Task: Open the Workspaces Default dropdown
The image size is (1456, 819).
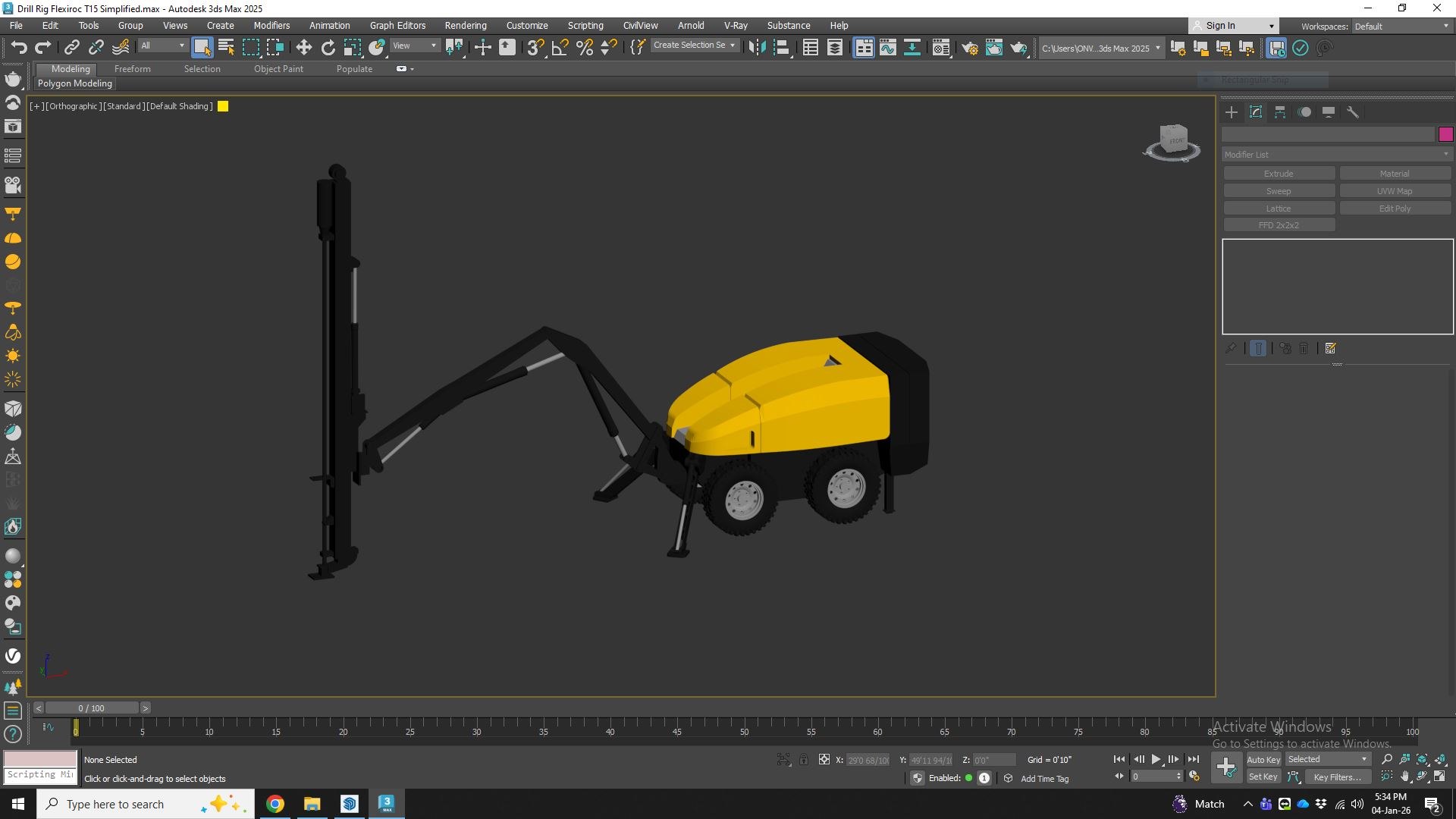Action: tap(1401, 26)
